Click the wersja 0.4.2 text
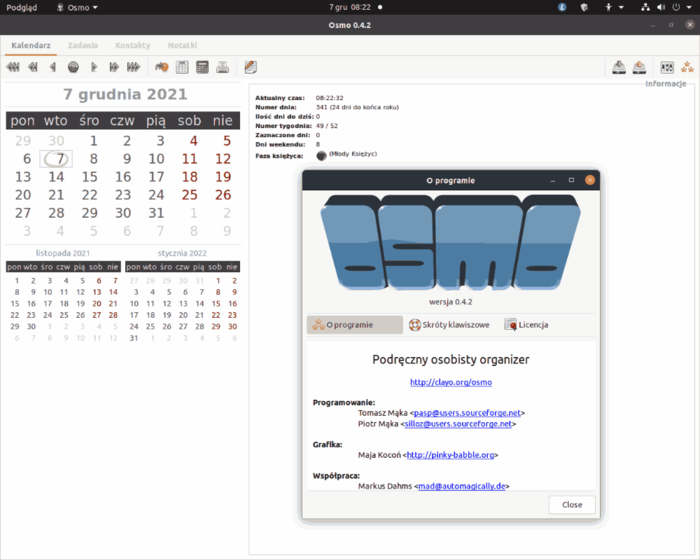 tap(450, 302)
